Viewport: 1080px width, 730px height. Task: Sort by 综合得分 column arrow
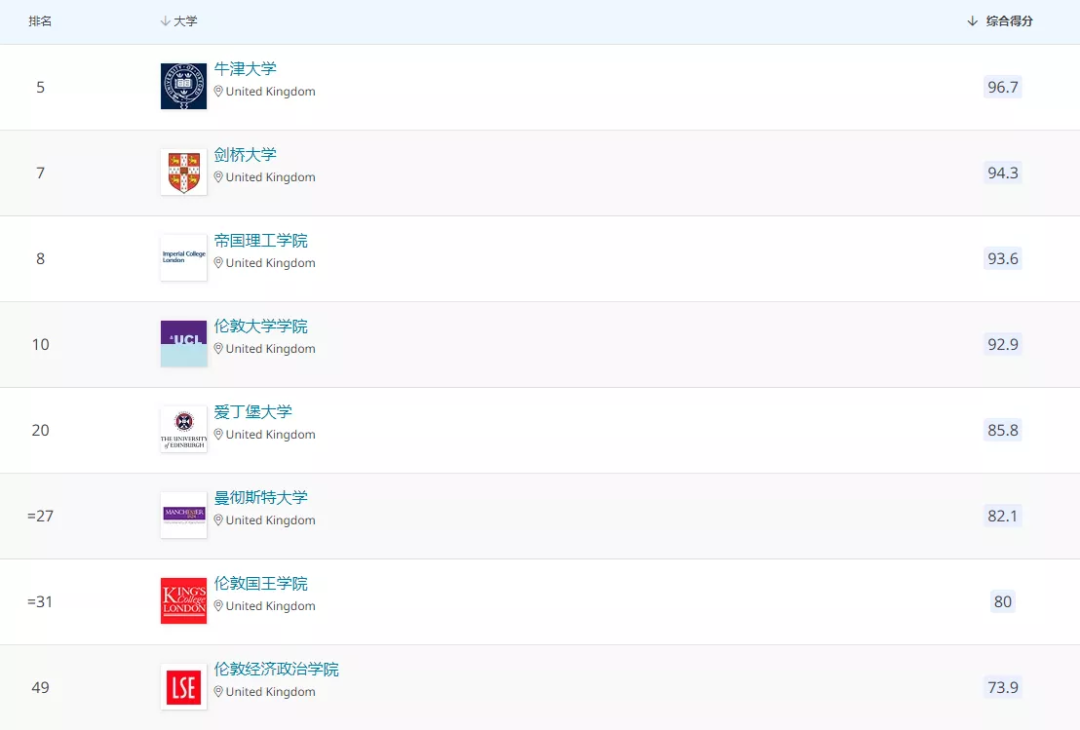pyautogui.click(x=972, y=21)
